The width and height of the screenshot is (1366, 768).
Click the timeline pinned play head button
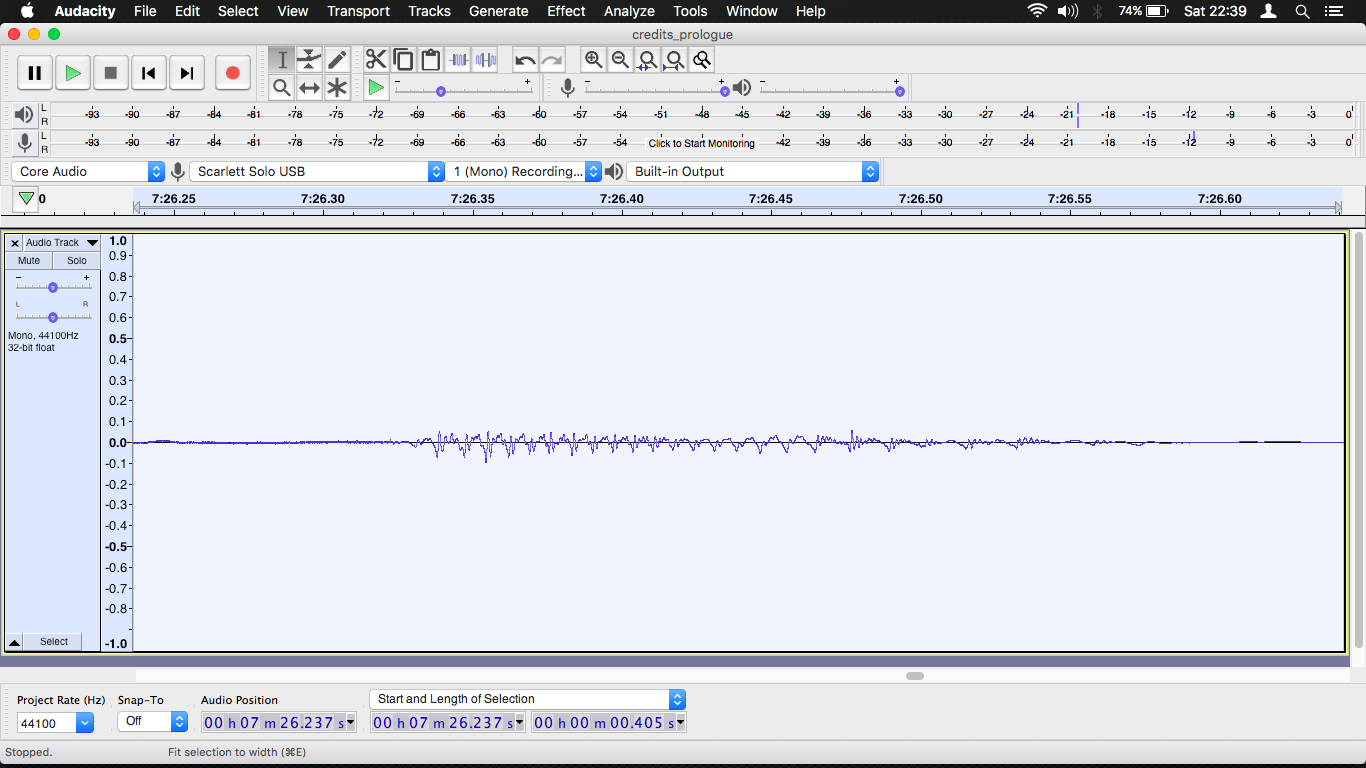26,198
